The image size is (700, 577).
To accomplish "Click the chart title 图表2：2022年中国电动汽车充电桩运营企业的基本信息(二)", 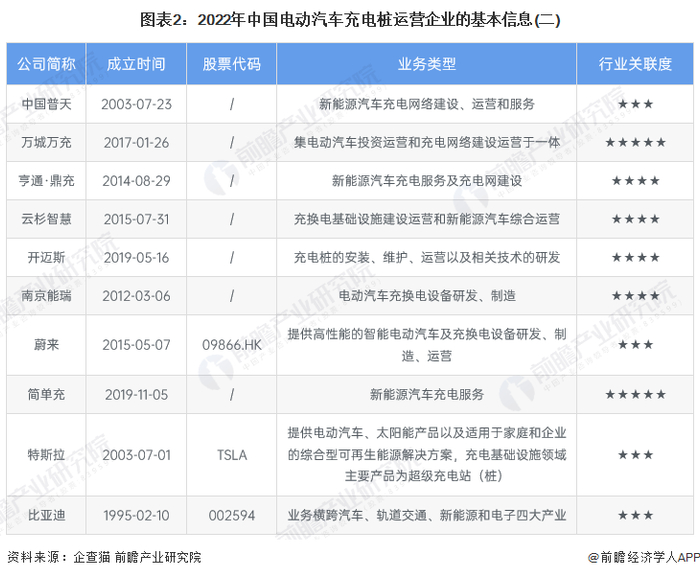I will (x=350, y=20).
